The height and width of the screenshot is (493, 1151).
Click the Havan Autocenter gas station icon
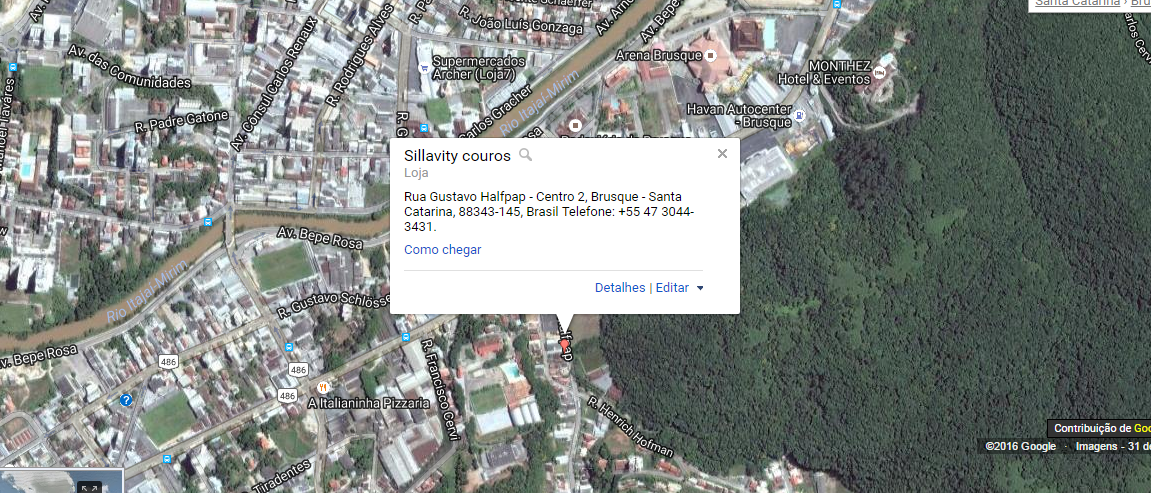[799, 114]
